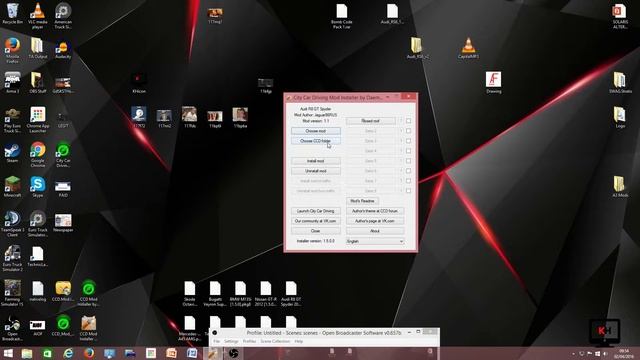This screenshot has height=360, width=640.
Task: Select the Bugatti Veyron file icon
Action: coord(215,294)
